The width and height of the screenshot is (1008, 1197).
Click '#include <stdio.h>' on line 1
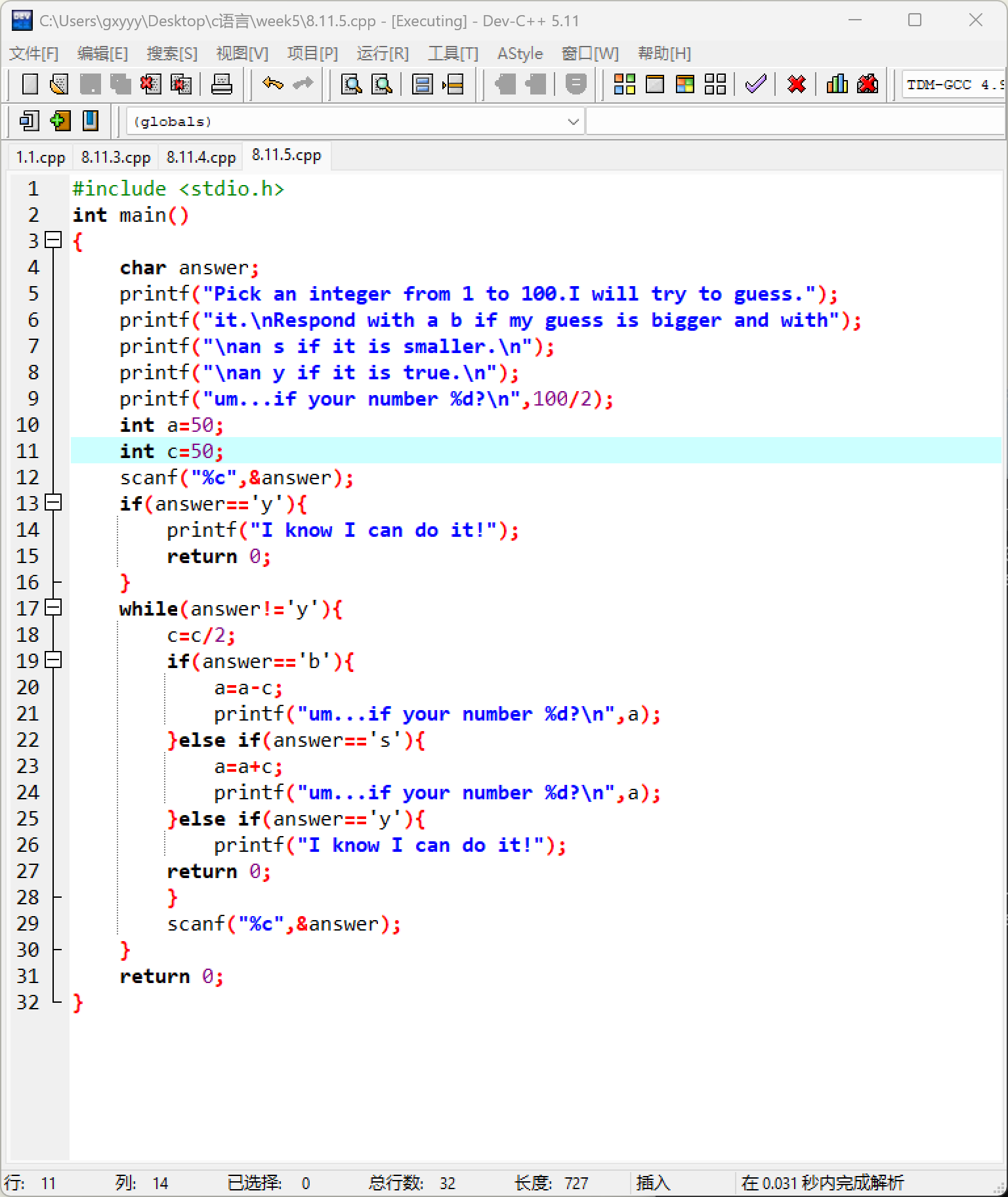pyautogui.click(x=178, y=188)
